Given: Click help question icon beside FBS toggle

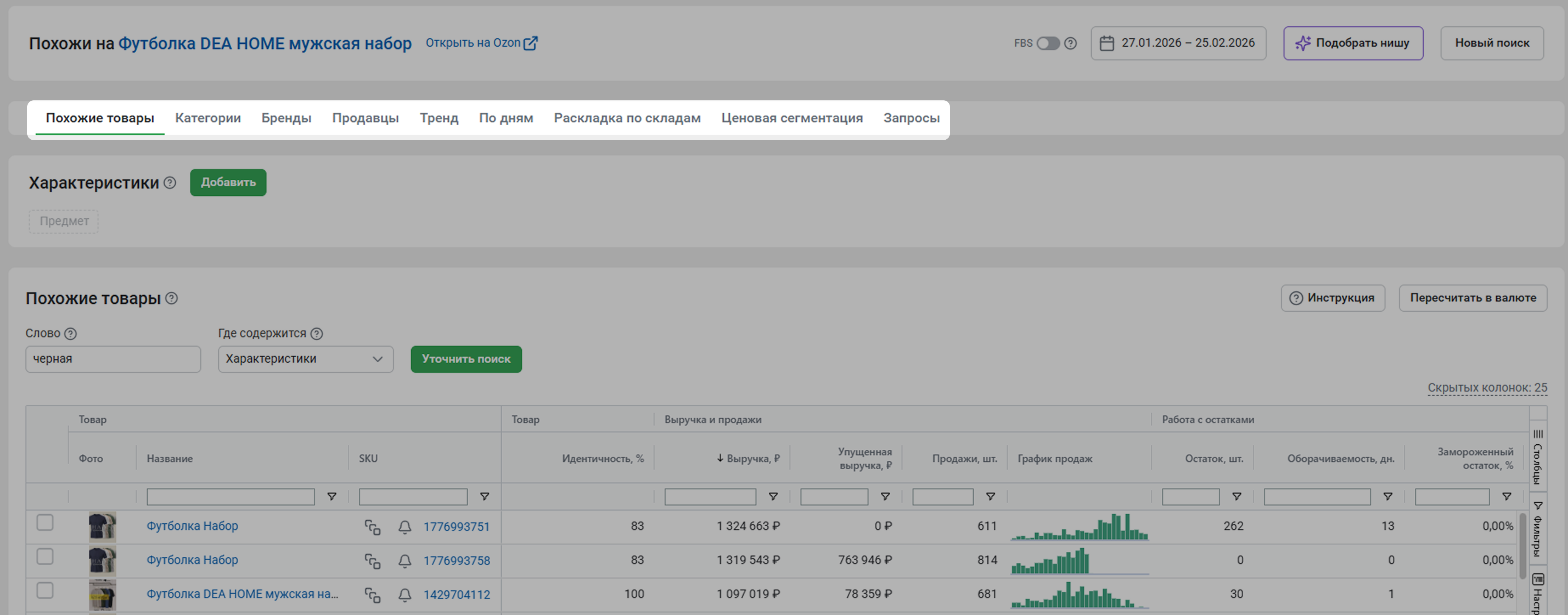Looking at the screenshot, I should pyautogui.click(x=1071, y=43).
